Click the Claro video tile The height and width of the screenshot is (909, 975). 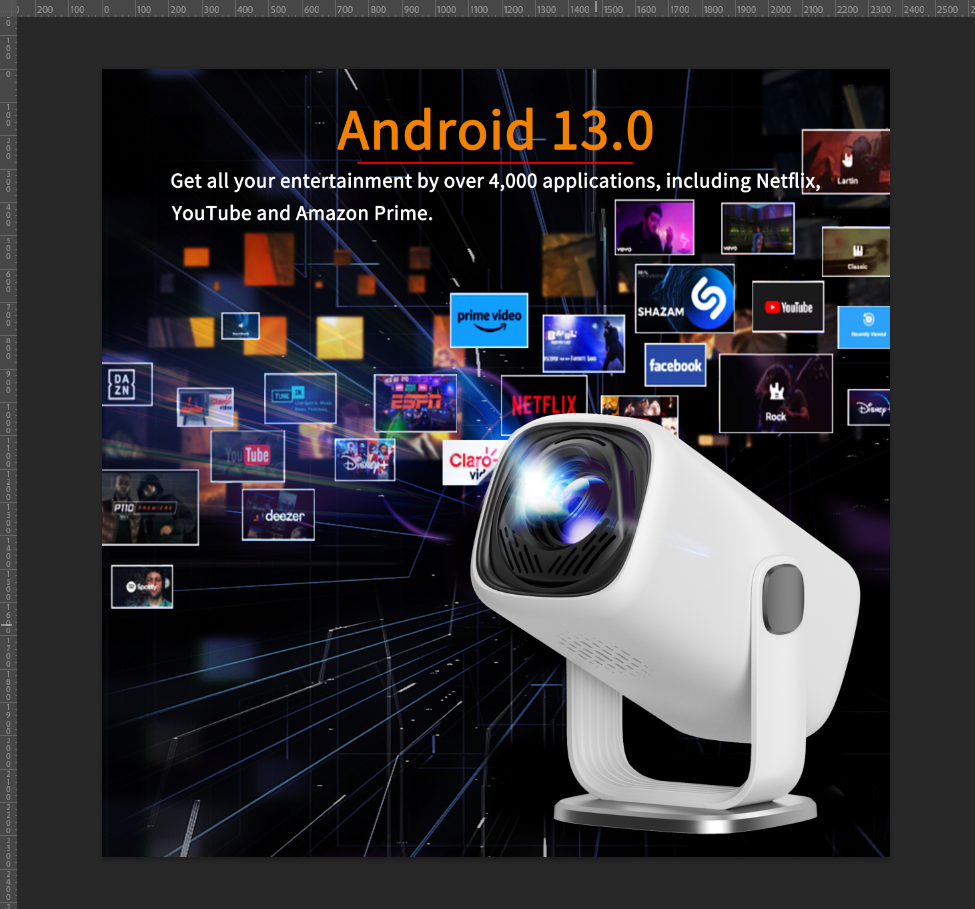pos(469,463)
